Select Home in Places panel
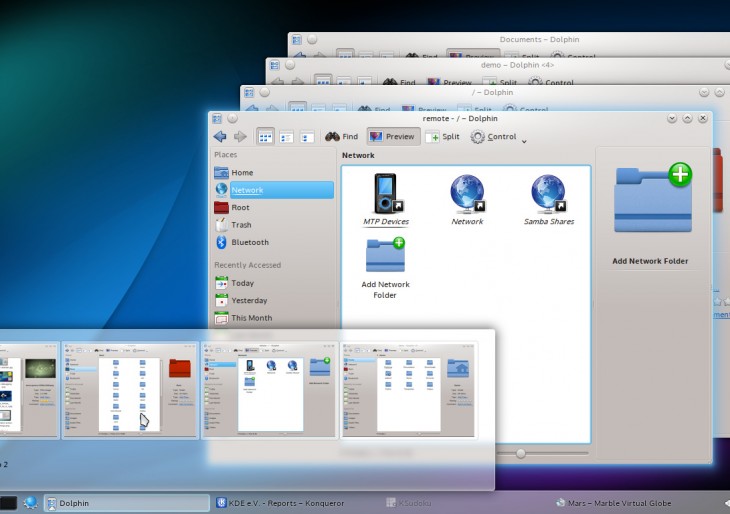This screenshot has height=514, width=730. pos(242,173)
